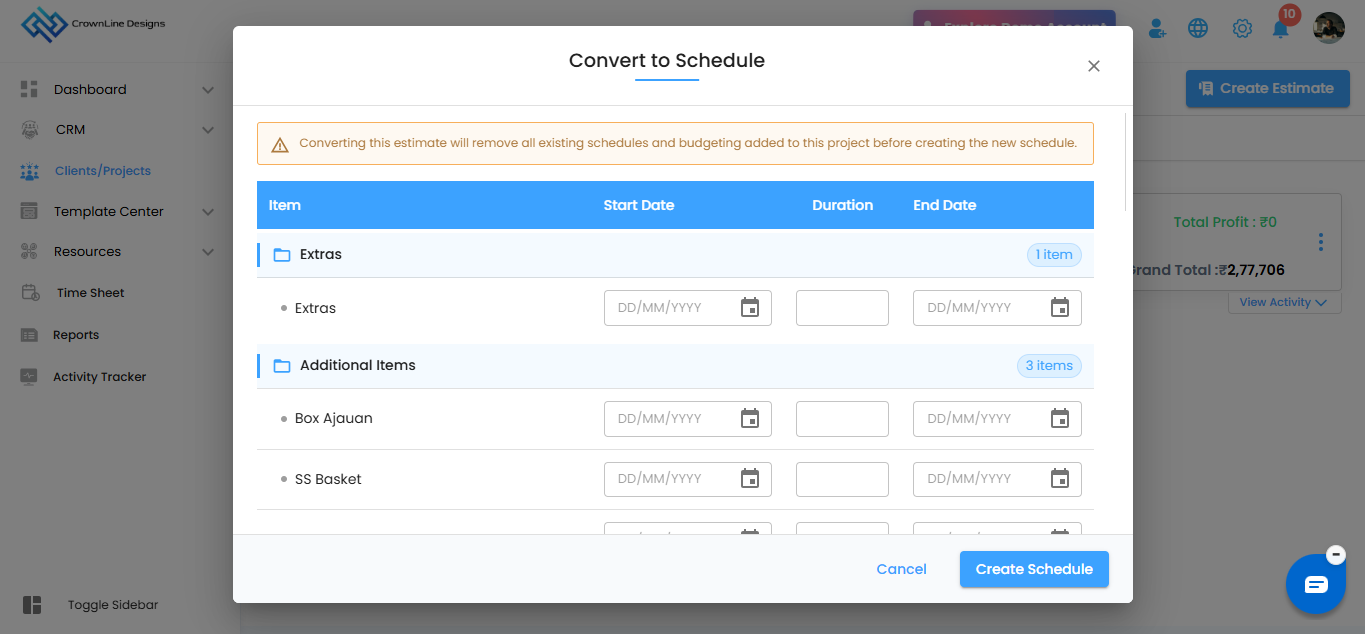Open Time Sheet in the sidebar
1365x634 pixels.
coord(91,293)
